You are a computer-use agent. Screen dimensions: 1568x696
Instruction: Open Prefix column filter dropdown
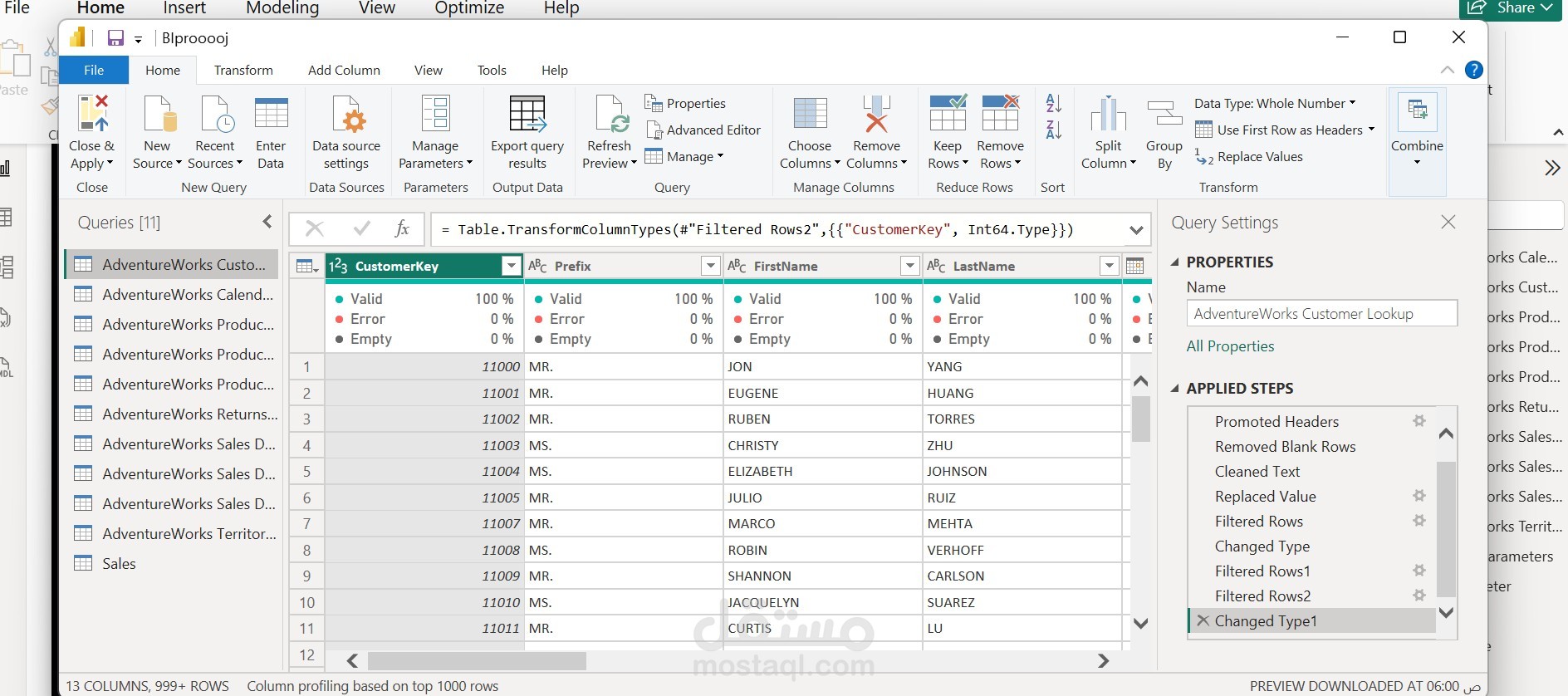pos(710,266)
